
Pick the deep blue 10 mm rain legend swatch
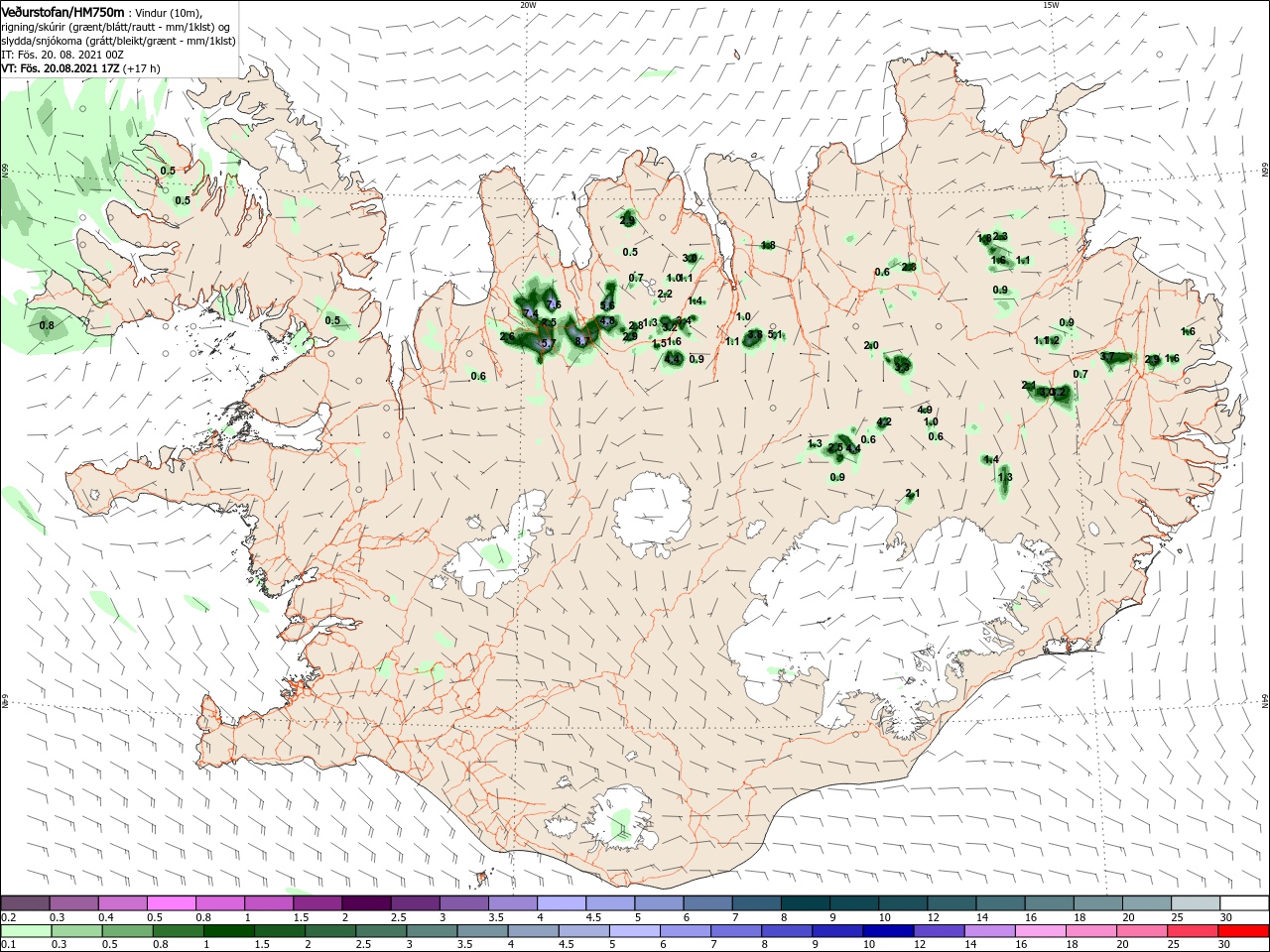[x=888, y=931]
